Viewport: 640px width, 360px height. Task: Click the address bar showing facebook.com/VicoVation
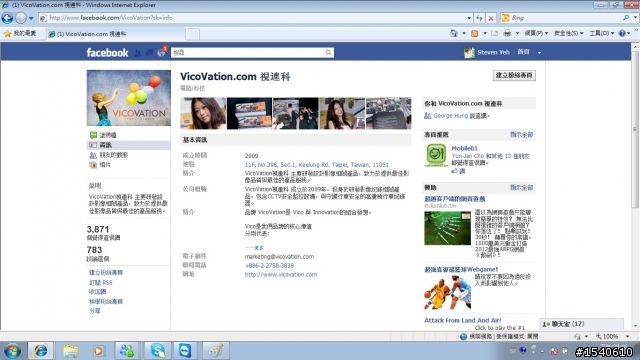253,18
